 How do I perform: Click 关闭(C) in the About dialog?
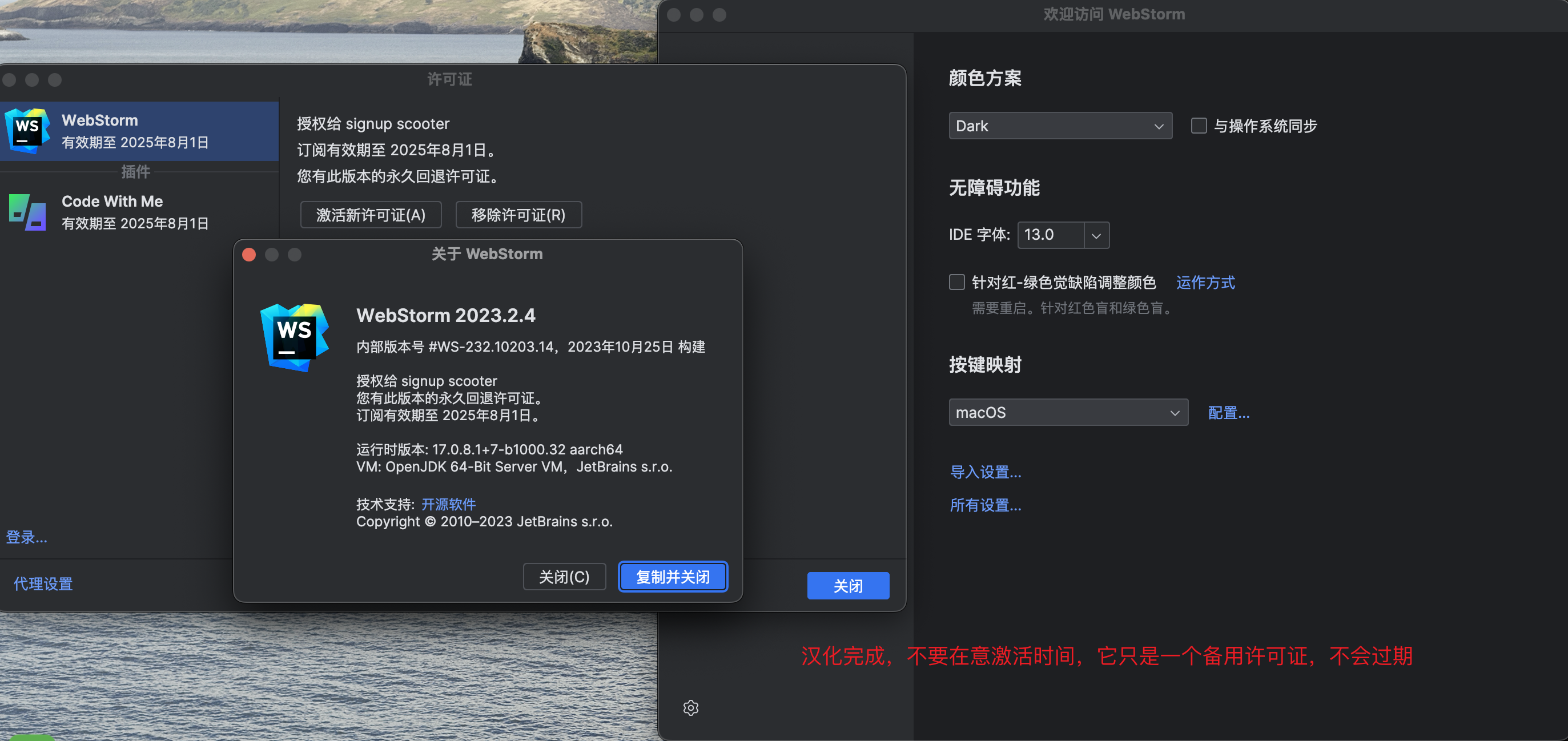pos(564,577)
